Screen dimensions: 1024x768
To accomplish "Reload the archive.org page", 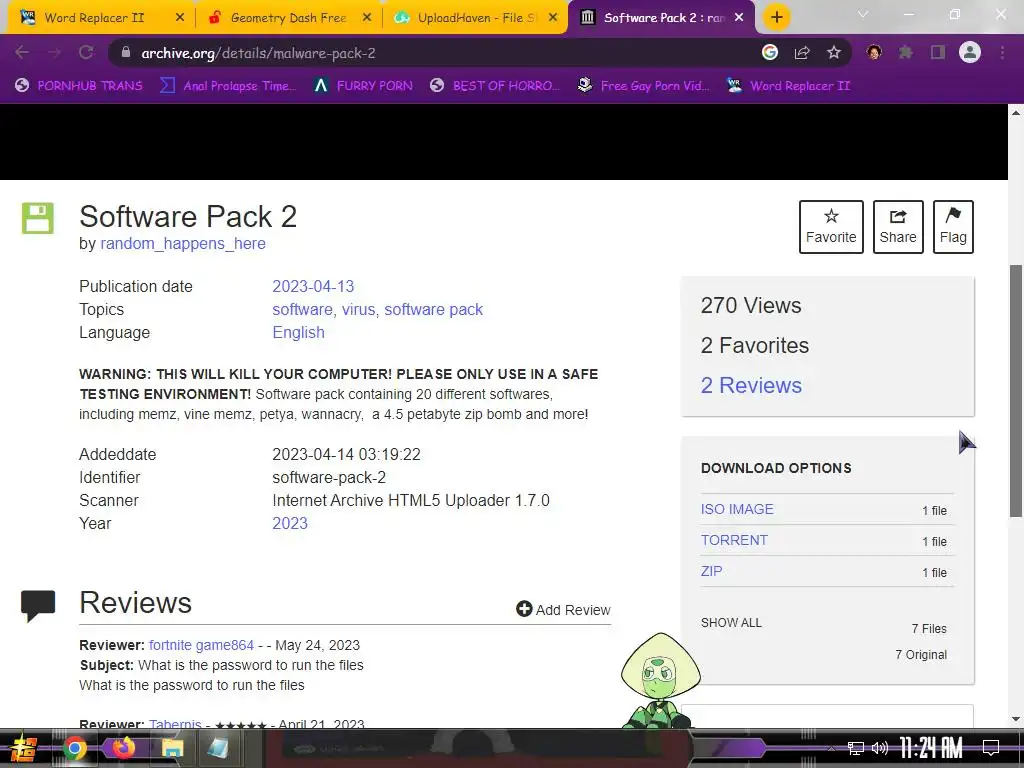I will coord(86,52).
